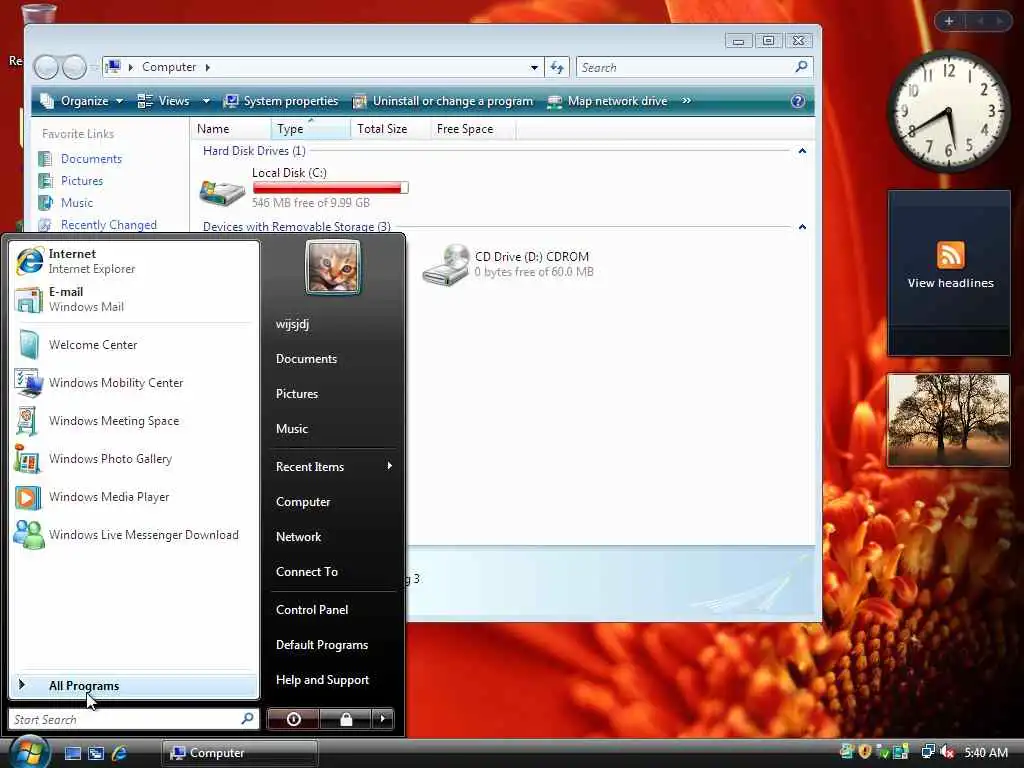
Task: Click Map network drive button
Action: pos(607,101)
